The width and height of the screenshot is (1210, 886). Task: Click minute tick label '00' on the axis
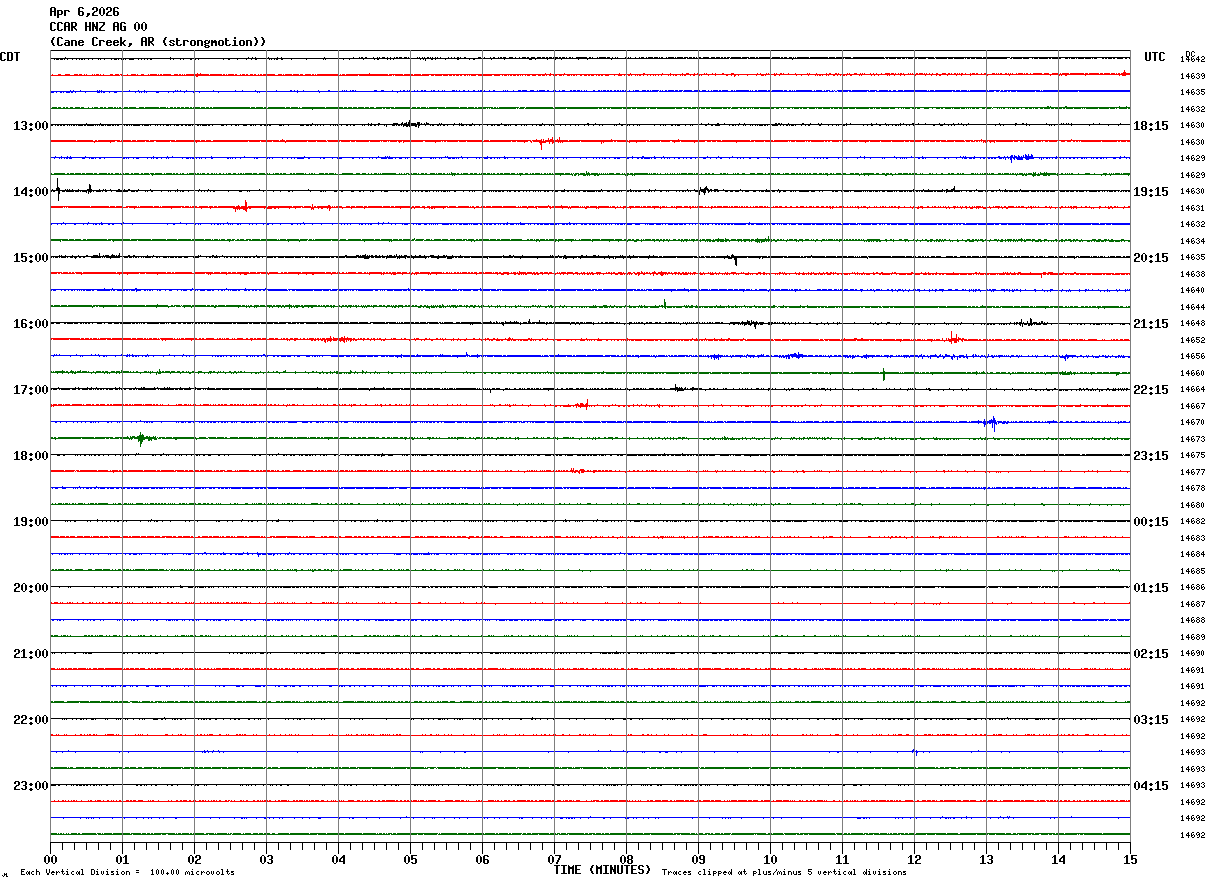[50, 859]
